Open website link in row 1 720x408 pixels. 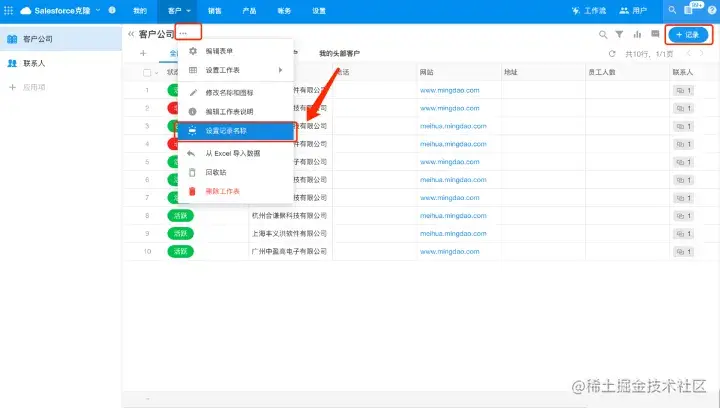tap(450, 90)
